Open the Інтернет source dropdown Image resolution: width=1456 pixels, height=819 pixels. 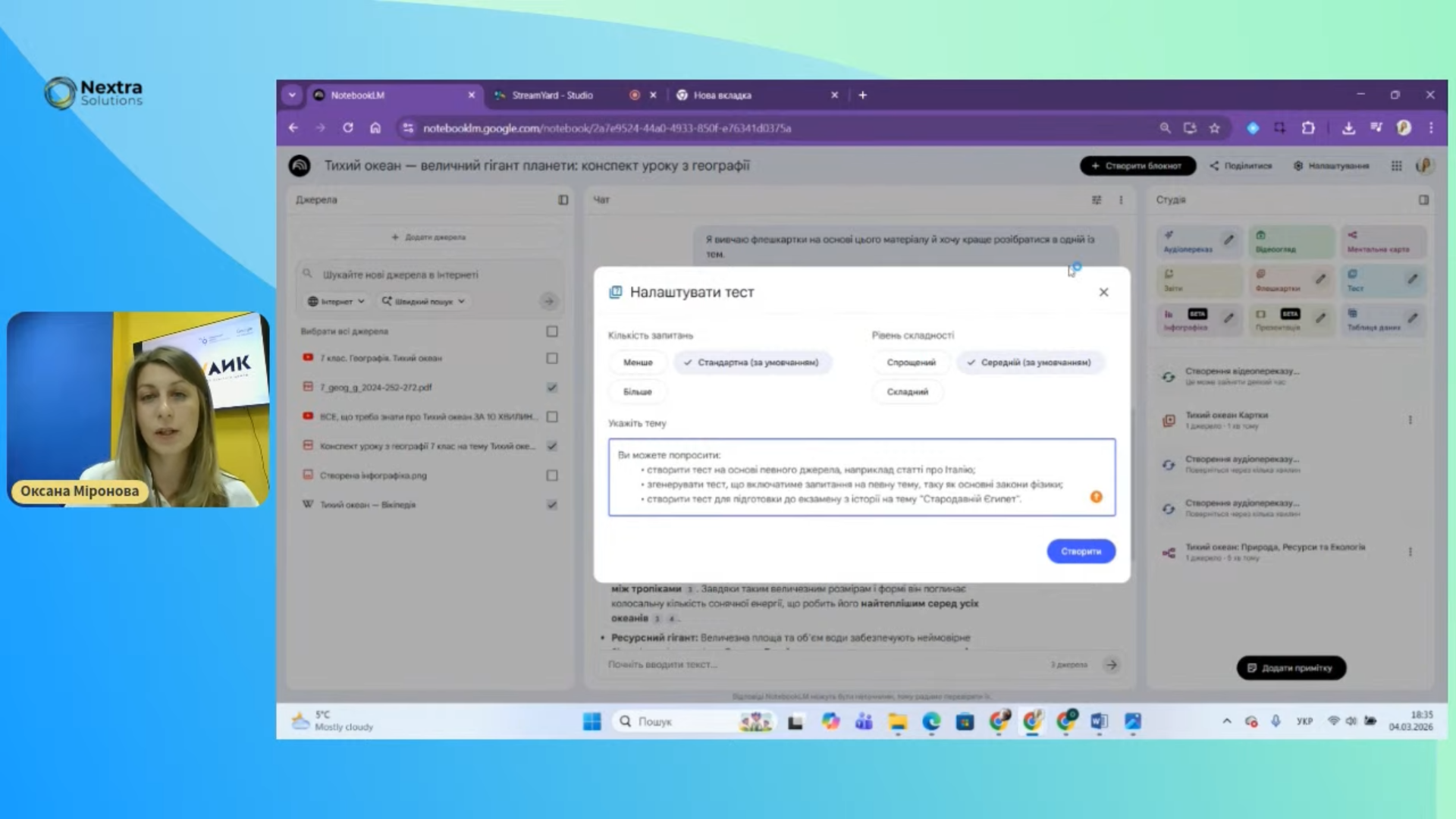click(x=336, y=301)
